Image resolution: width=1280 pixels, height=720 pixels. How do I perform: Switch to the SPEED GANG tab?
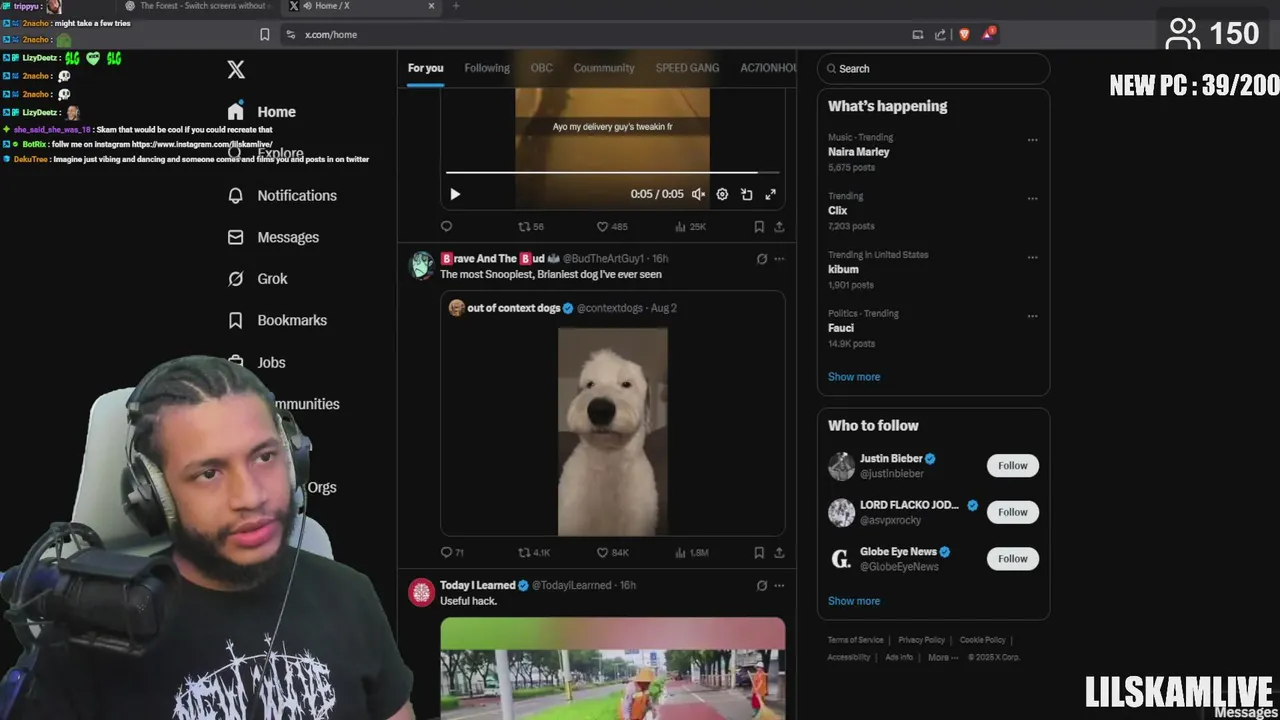point(687,68)
